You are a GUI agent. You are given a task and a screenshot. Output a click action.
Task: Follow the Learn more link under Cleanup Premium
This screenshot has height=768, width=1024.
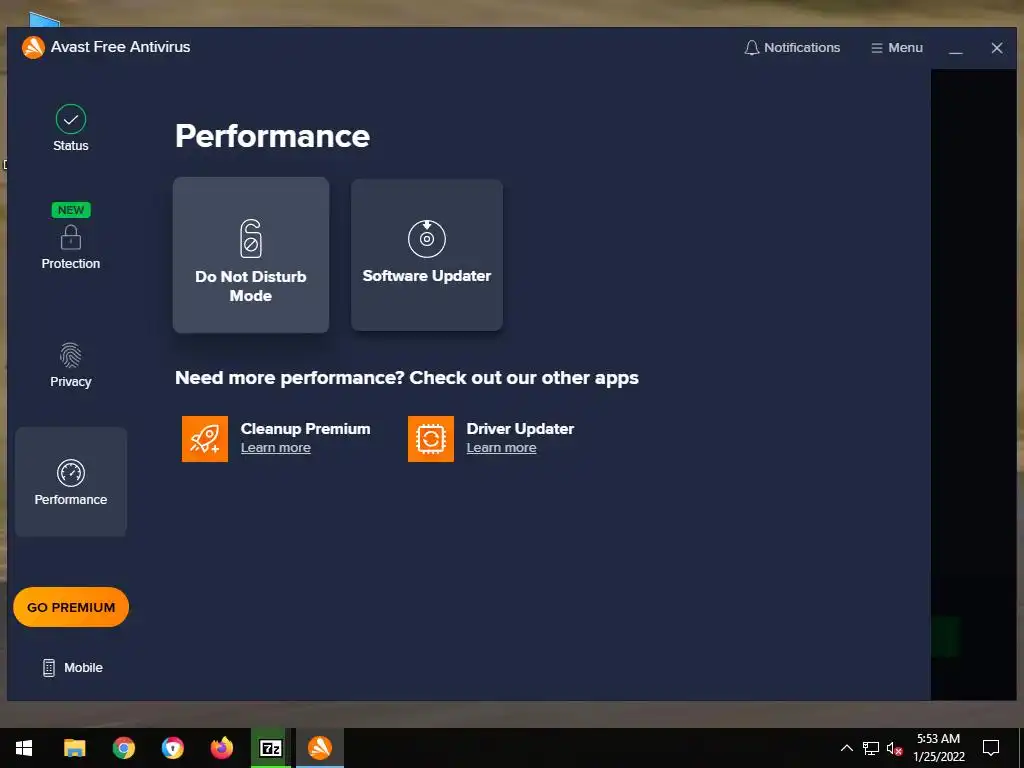[x=276, y=448]
